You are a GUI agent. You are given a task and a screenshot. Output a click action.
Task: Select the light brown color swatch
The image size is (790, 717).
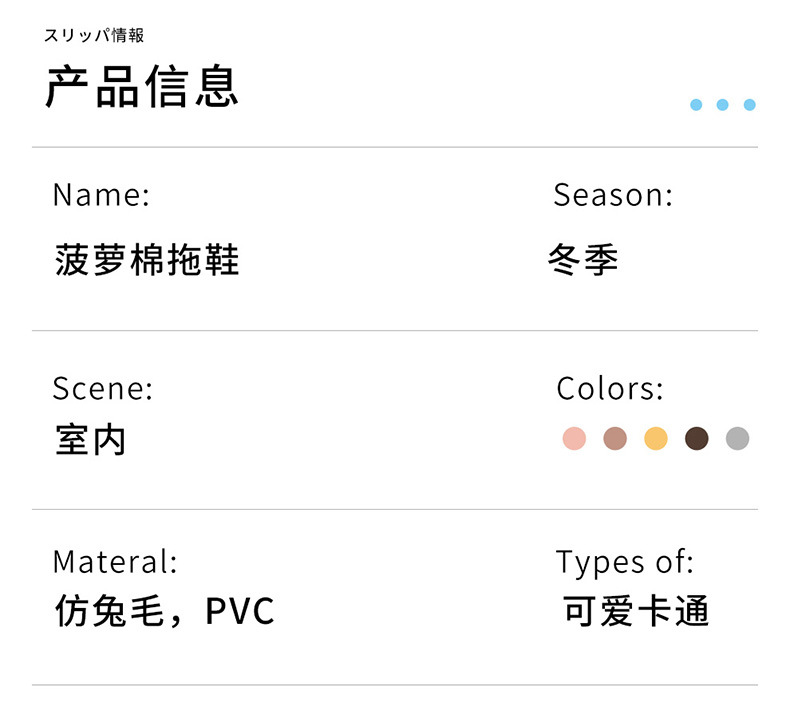coord(615,439)
